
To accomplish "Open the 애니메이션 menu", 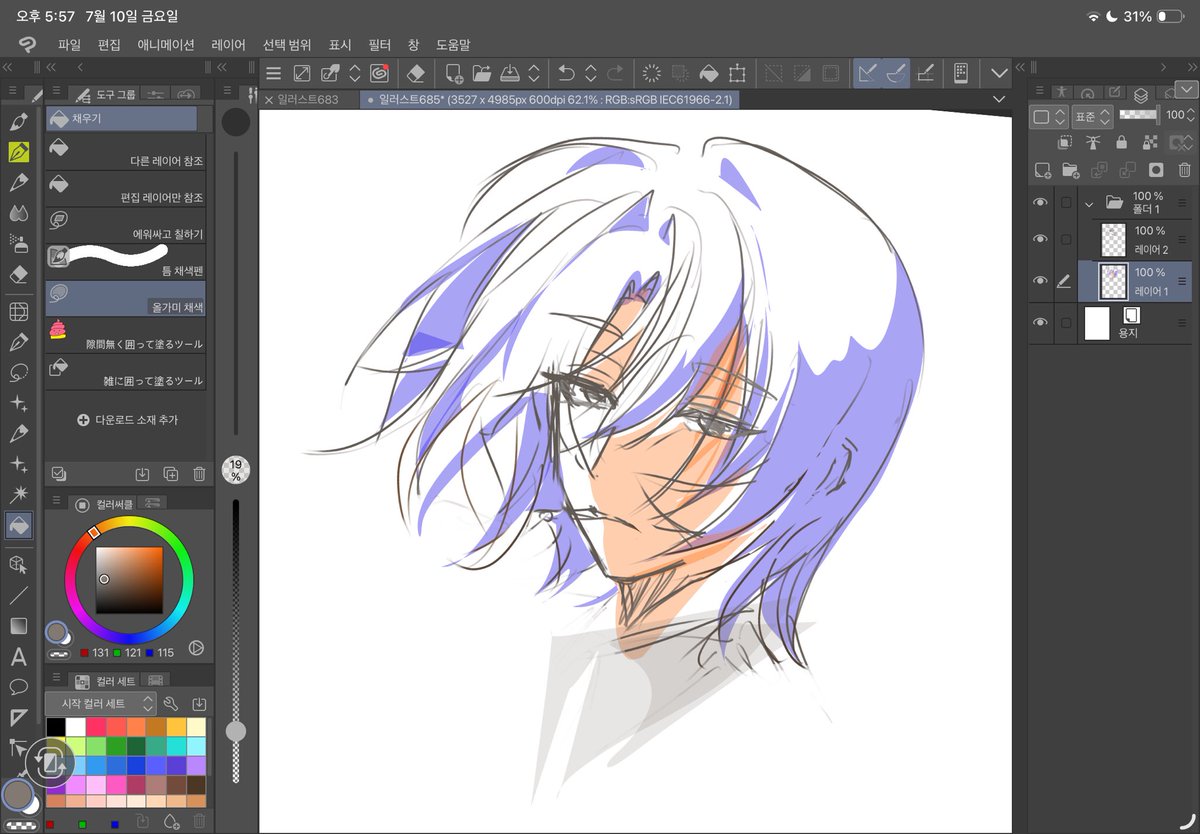I will 166,45.
